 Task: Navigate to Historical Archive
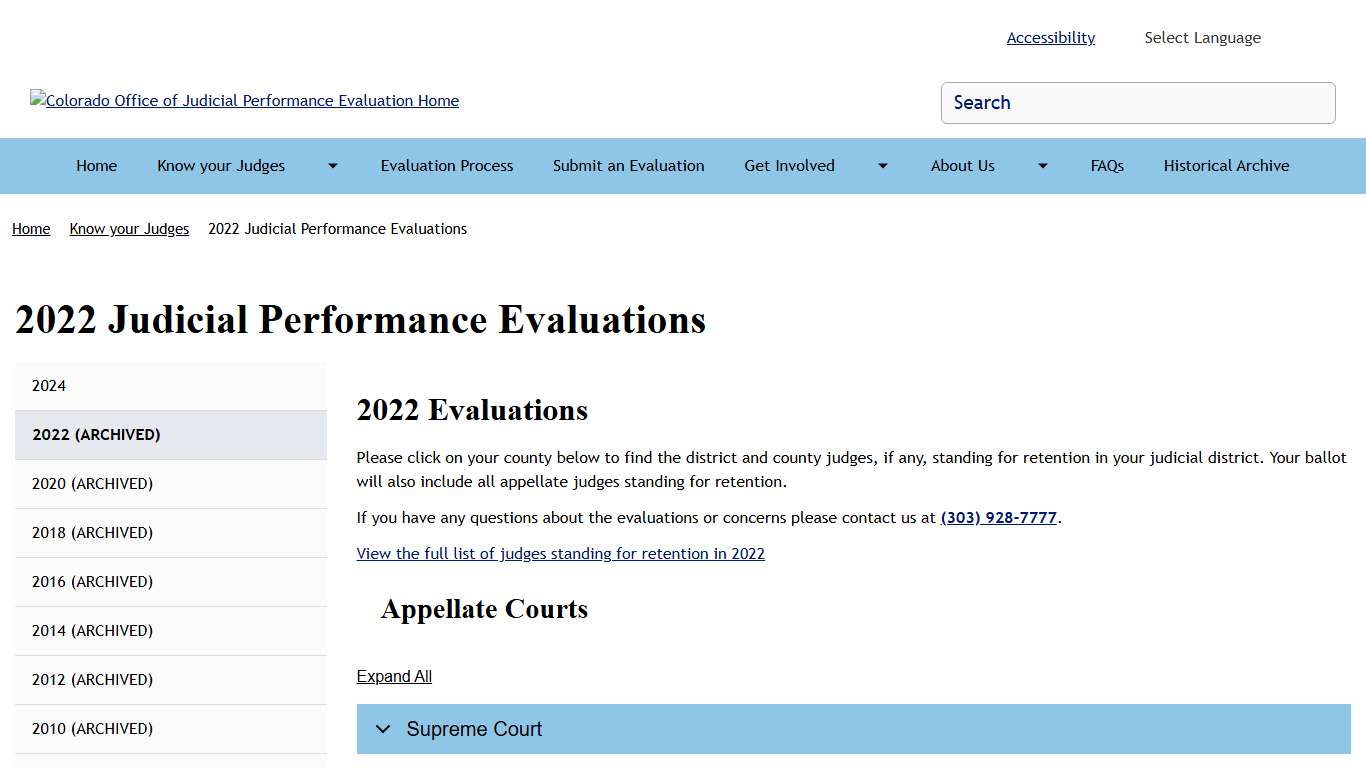pos(1226,166)
